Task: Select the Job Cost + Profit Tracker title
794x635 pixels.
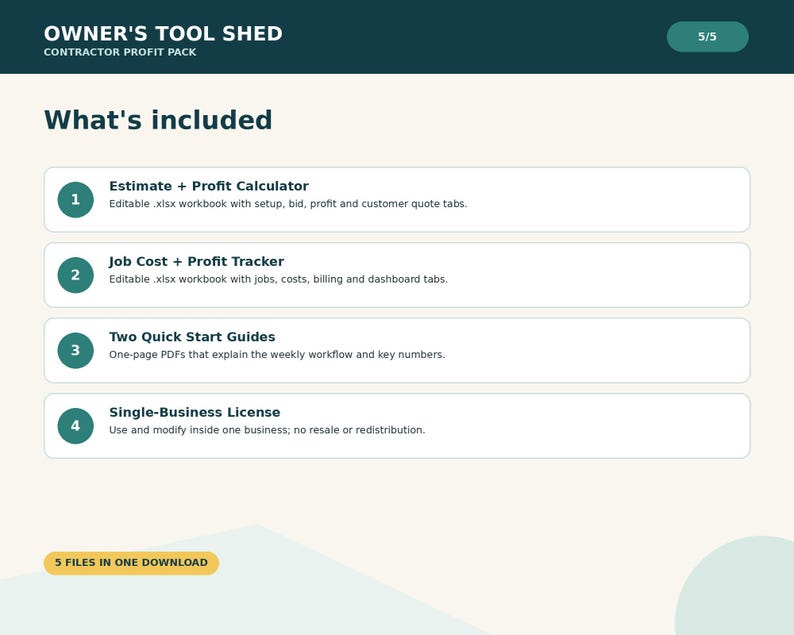Action: tap(196, 261)
